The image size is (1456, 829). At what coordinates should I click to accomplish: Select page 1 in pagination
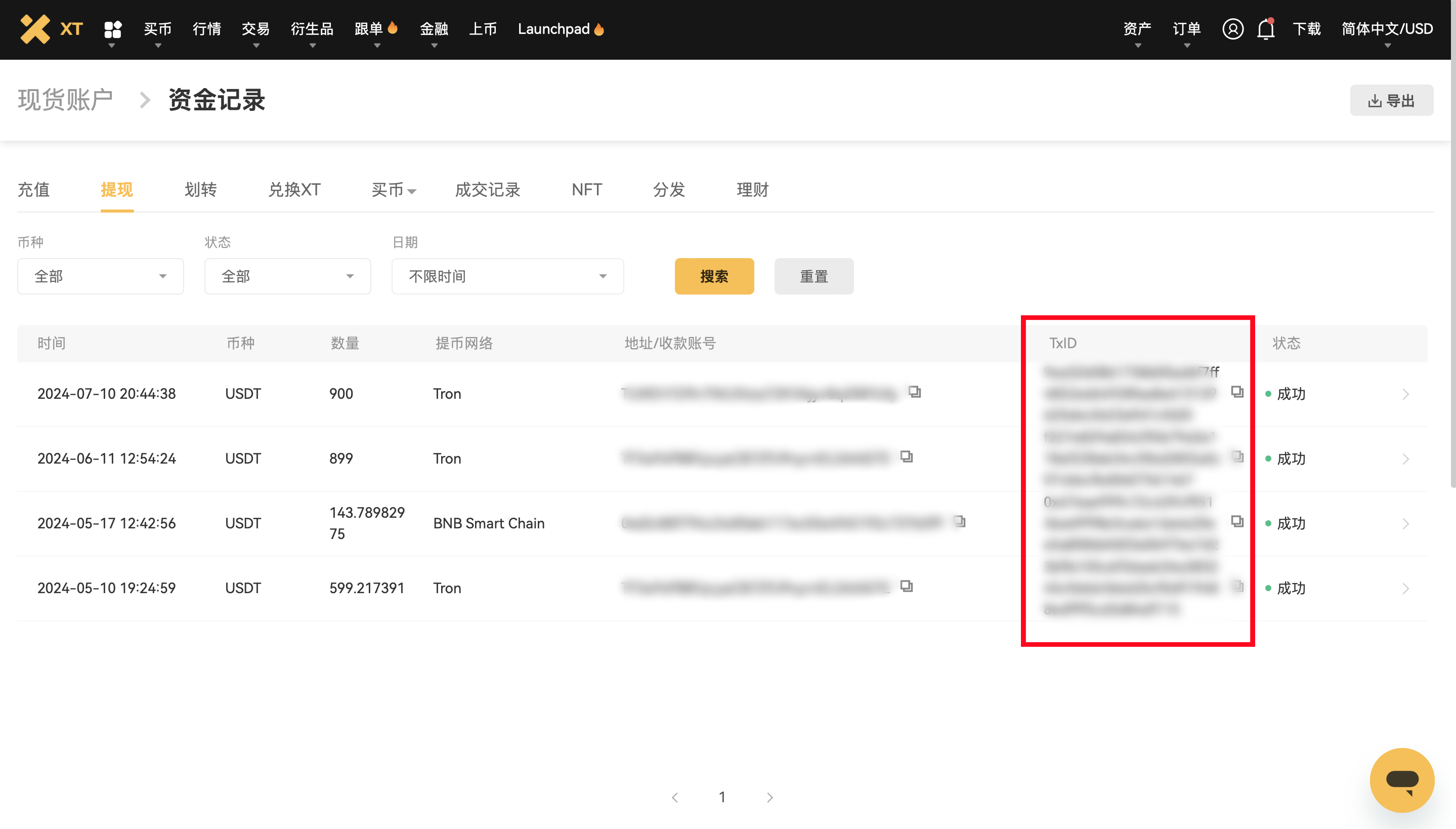(721, 797)
